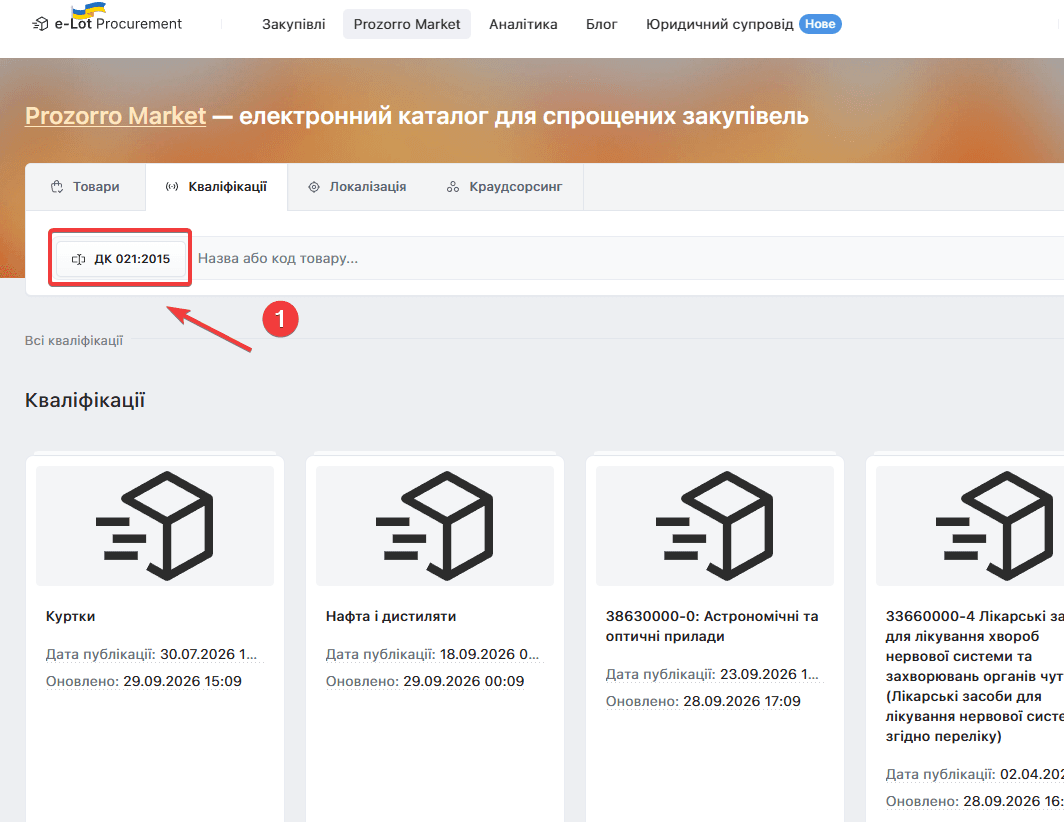This screenshot has height=822, width=1064.
Task: Open the Нафта і дистиляти card thumbnail
Action: point(435,525)
